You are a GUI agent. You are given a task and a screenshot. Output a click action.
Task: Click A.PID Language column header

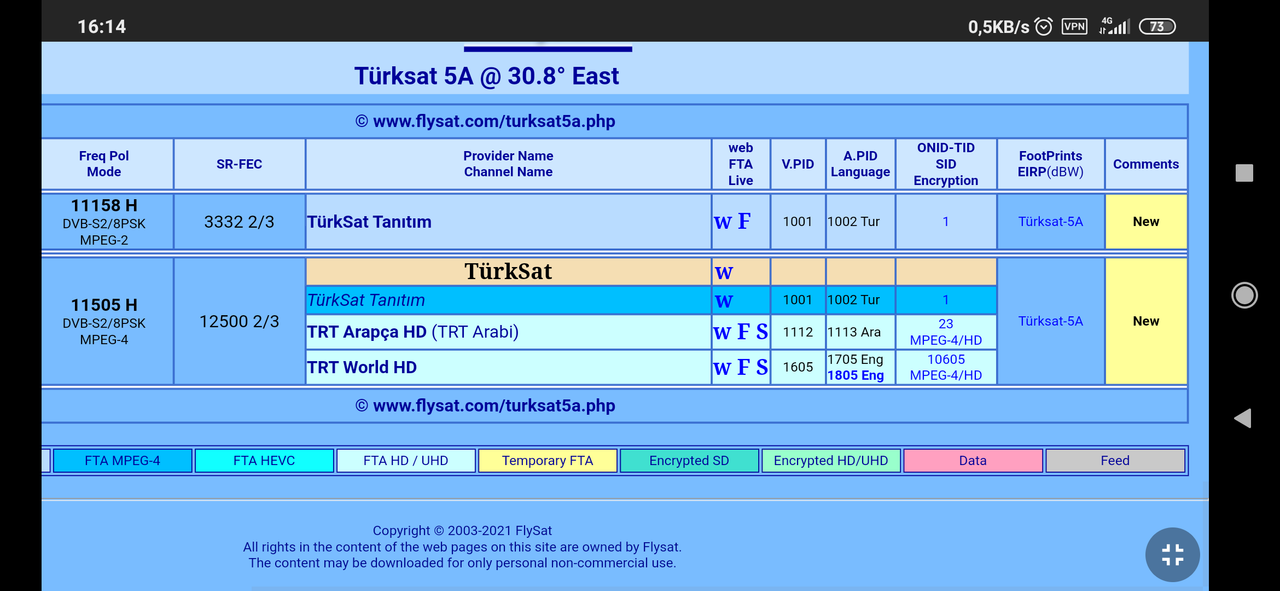point(860,164)
